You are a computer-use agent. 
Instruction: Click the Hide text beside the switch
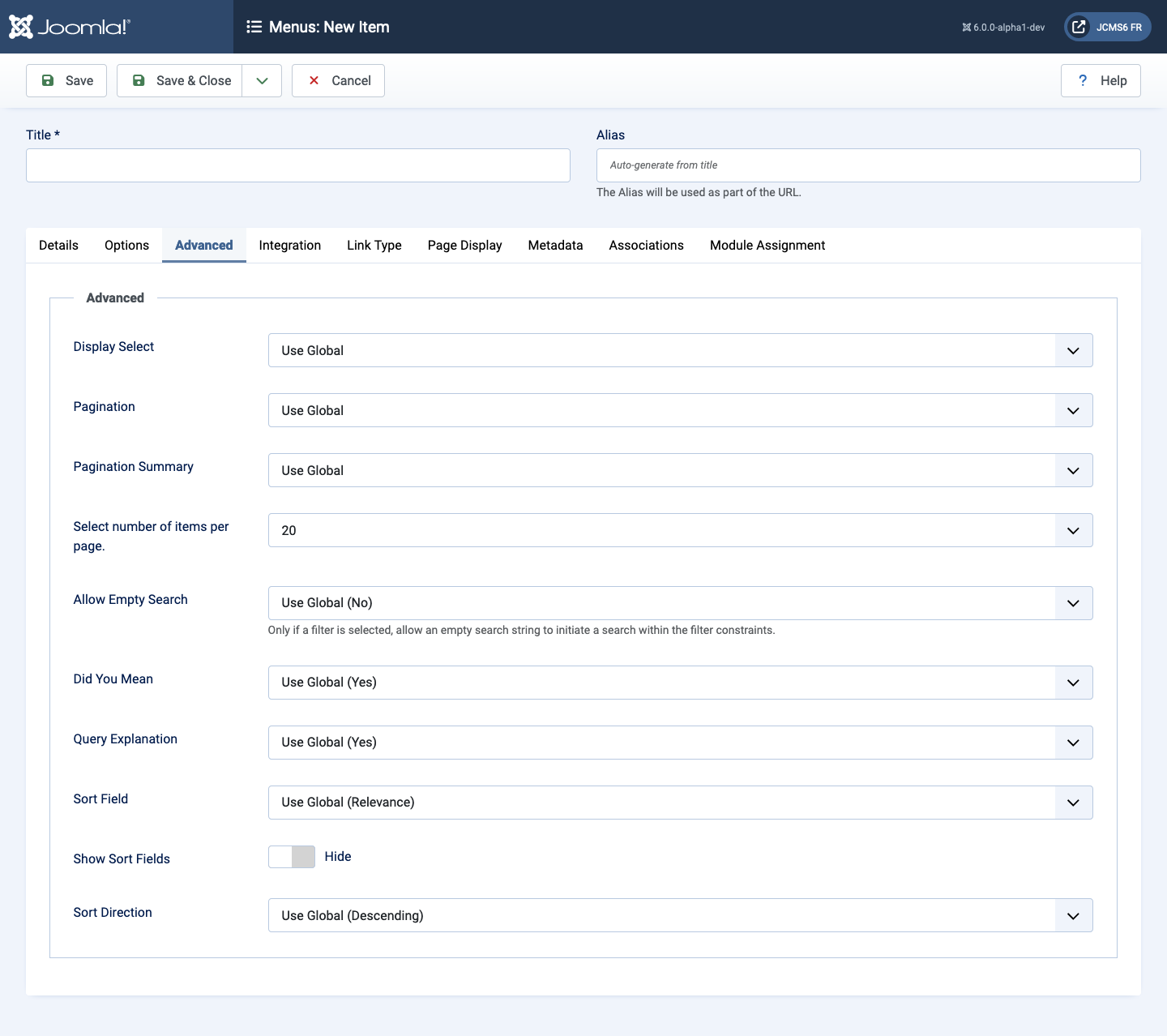(x=338, y=856)
